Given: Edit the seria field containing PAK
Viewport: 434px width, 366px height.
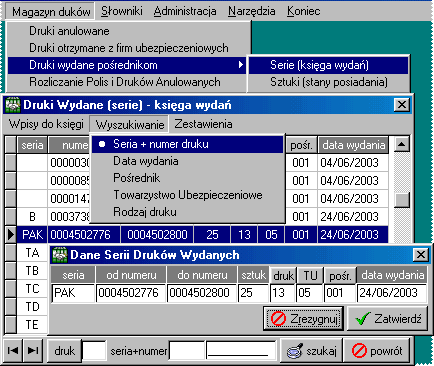Looking at the screenshot, I should click(x=73, y=293).
